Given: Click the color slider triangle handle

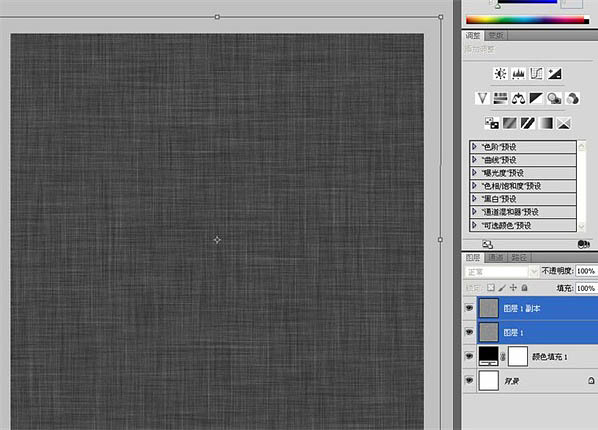Looking at the screenshot, I should tap(498, 6).
